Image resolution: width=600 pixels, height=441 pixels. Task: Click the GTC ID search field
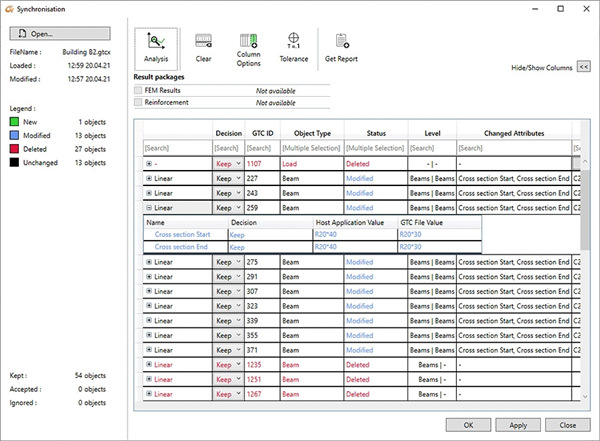260,148
